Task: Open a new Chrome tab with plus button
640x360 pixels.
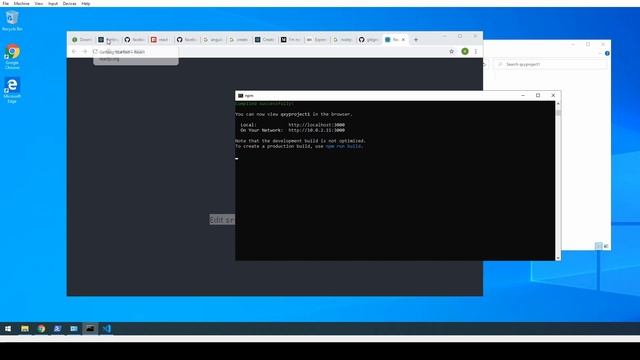Action: click(x=416, y=40)
